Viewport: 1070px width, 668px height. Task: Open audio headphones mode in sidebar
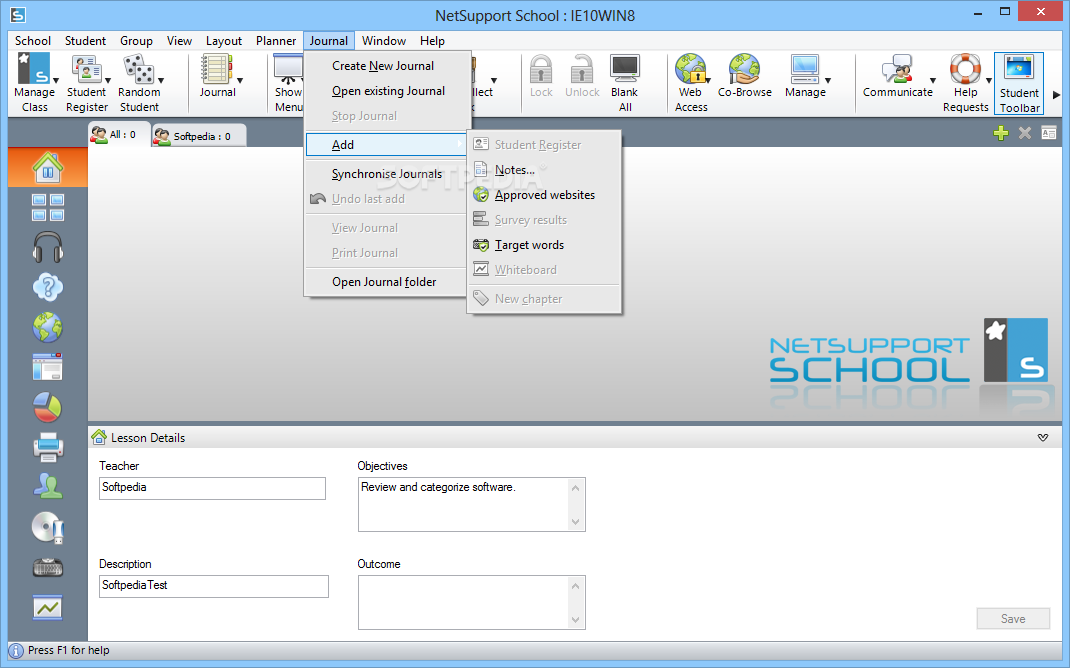tap(48, 247)
